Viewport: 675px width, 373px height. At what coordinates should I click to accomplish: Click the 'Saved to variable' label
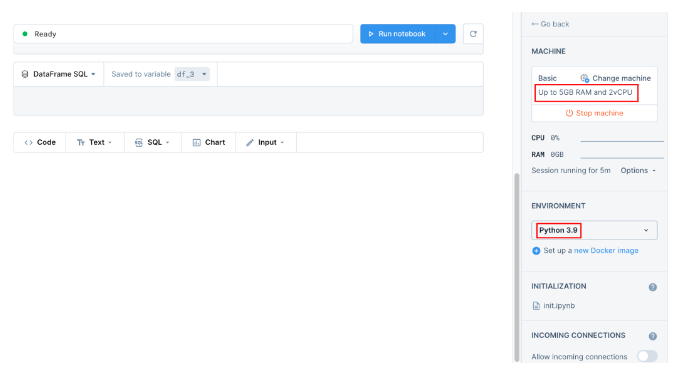[141, 74]
